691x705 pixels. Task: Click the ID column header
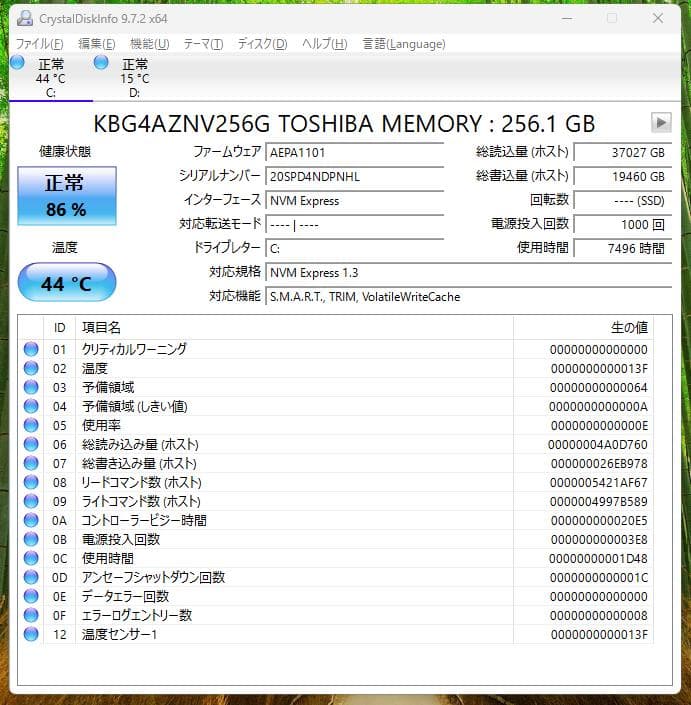coord(59,328)
